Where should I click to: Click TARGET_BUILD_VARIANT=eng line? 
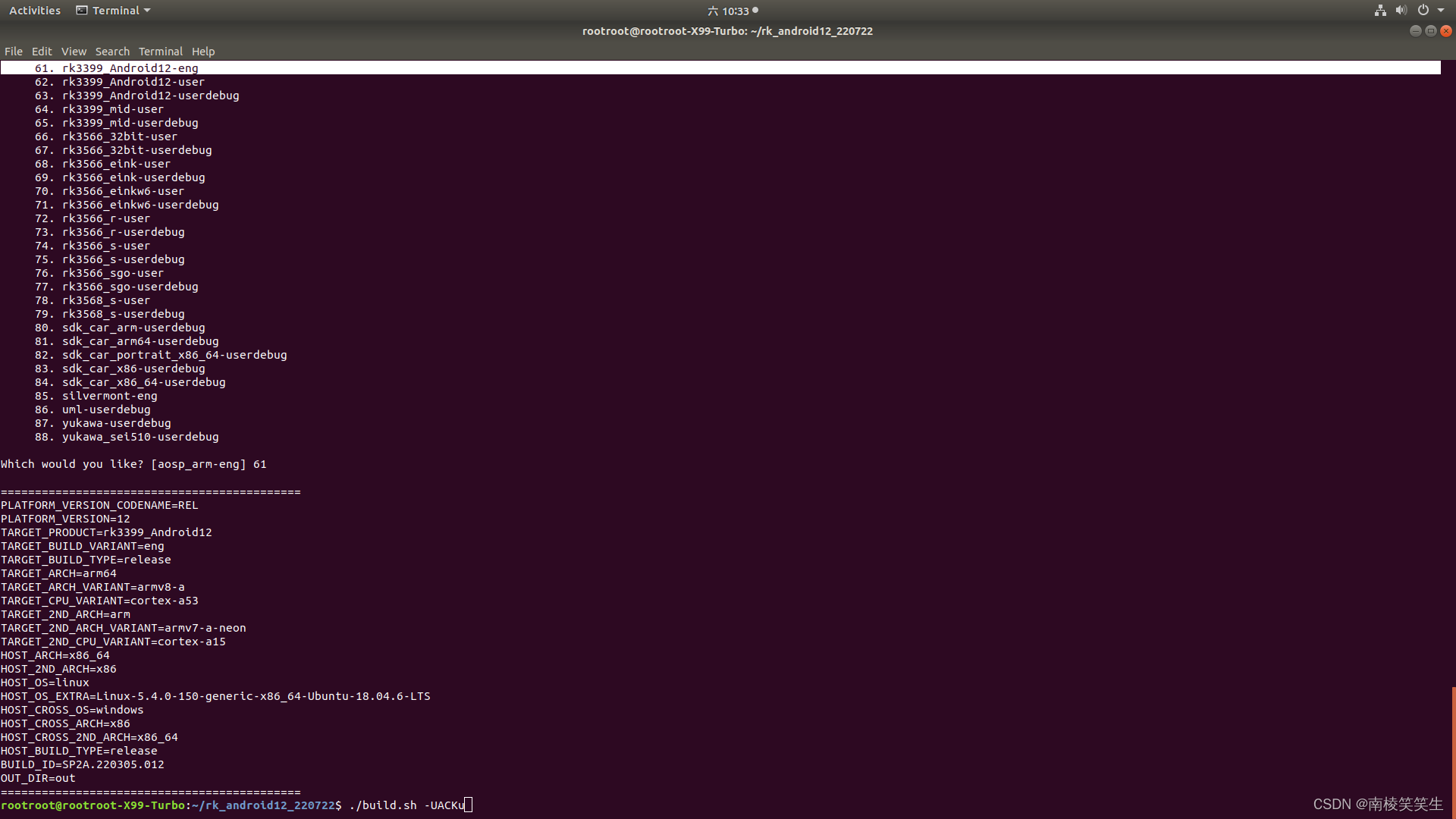[83, 546]
